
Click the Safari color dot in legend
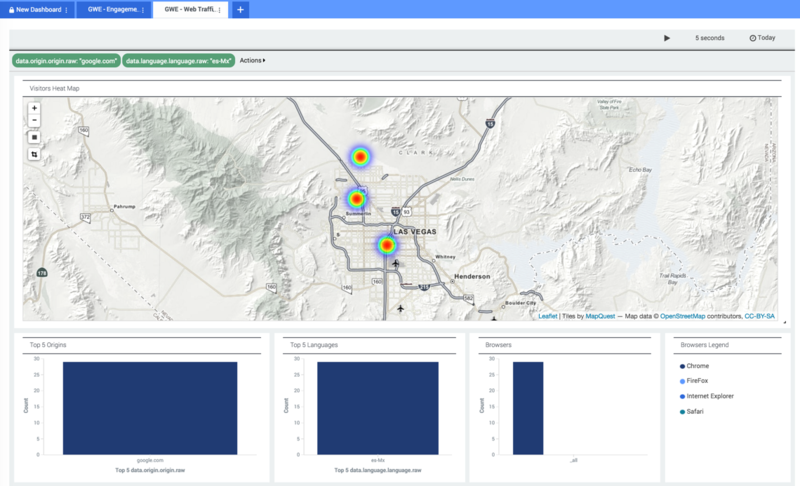(x=681, y=411)
